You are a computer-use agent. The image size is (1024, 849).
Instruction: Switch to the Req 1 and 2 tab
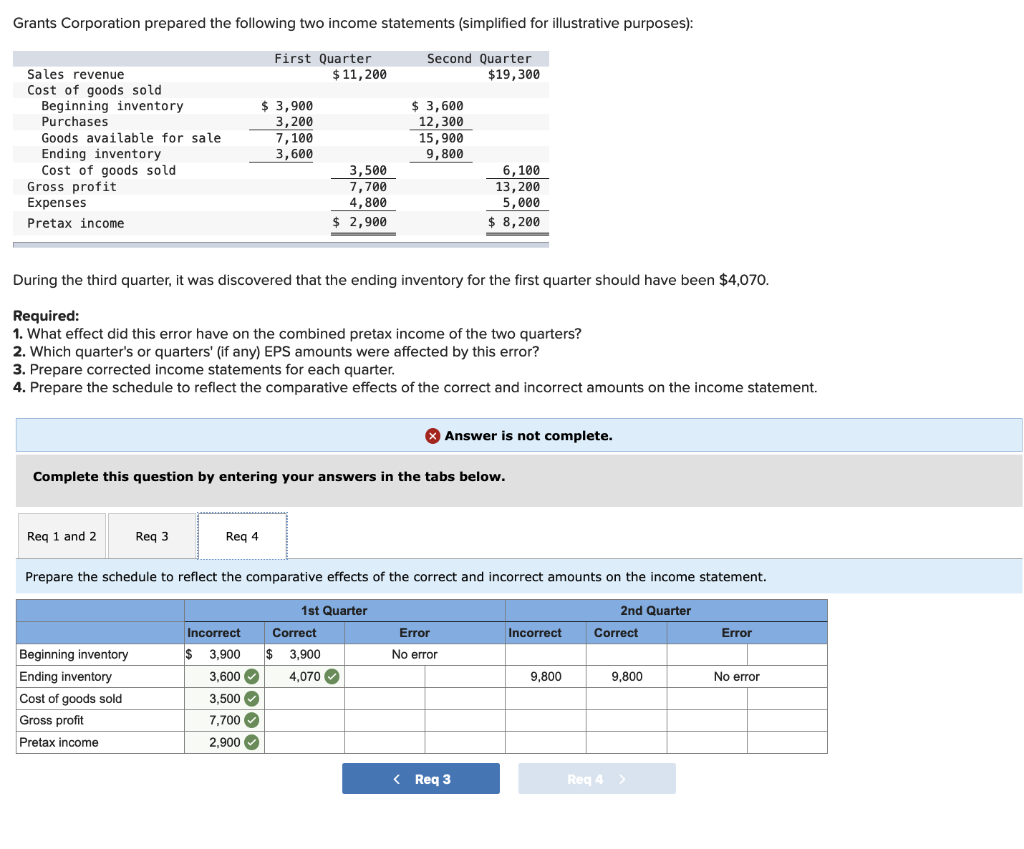pyautogui.click(x=61, y=536)
